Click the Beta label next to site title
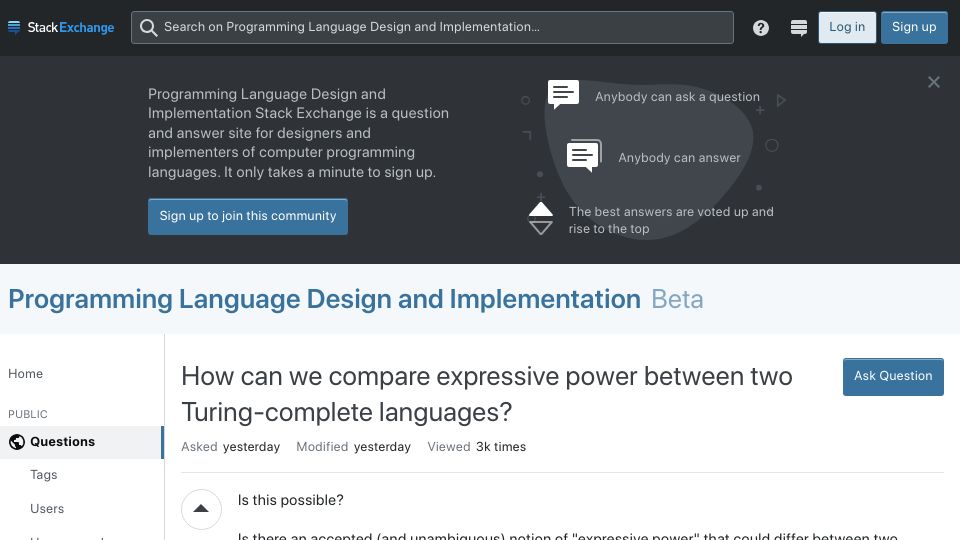 677,299
